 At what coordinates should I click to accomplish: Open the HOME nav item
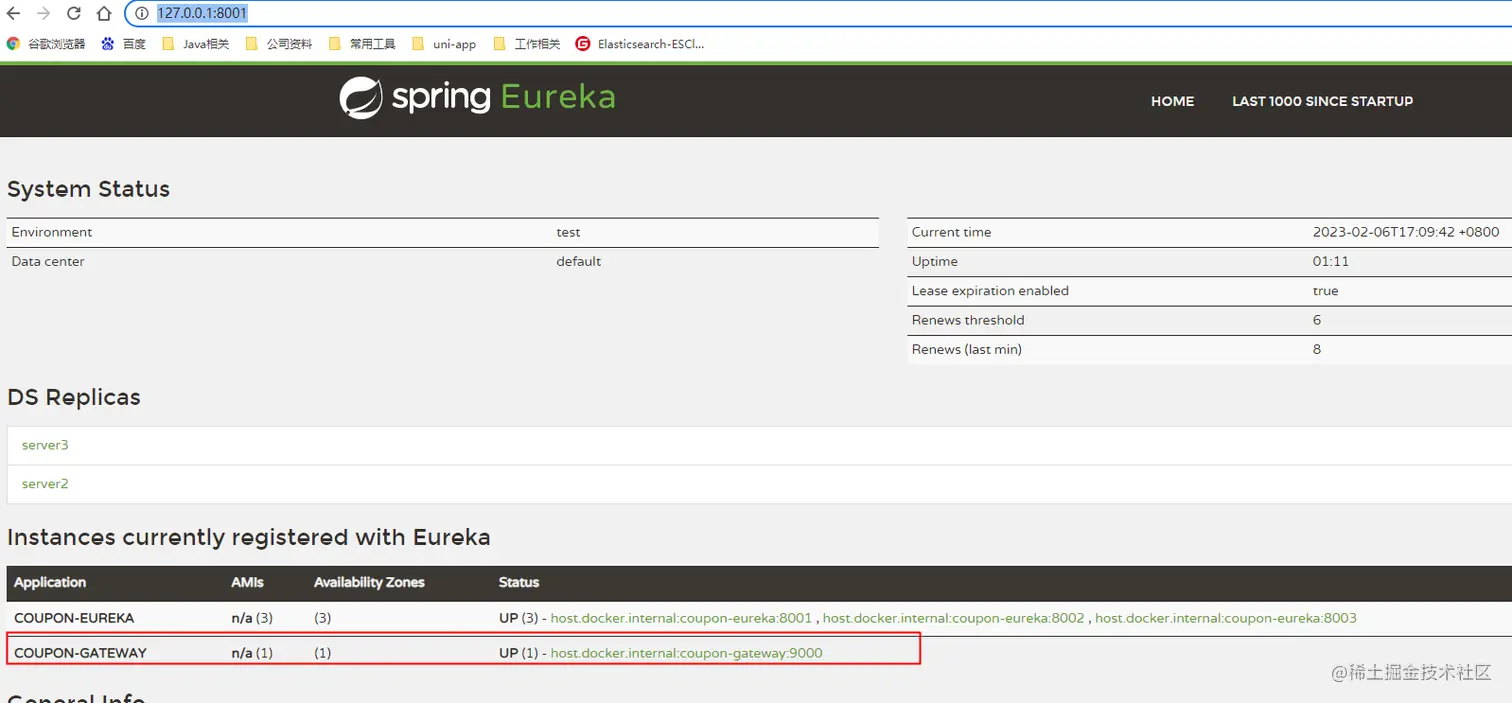[x=1172, y=101]
